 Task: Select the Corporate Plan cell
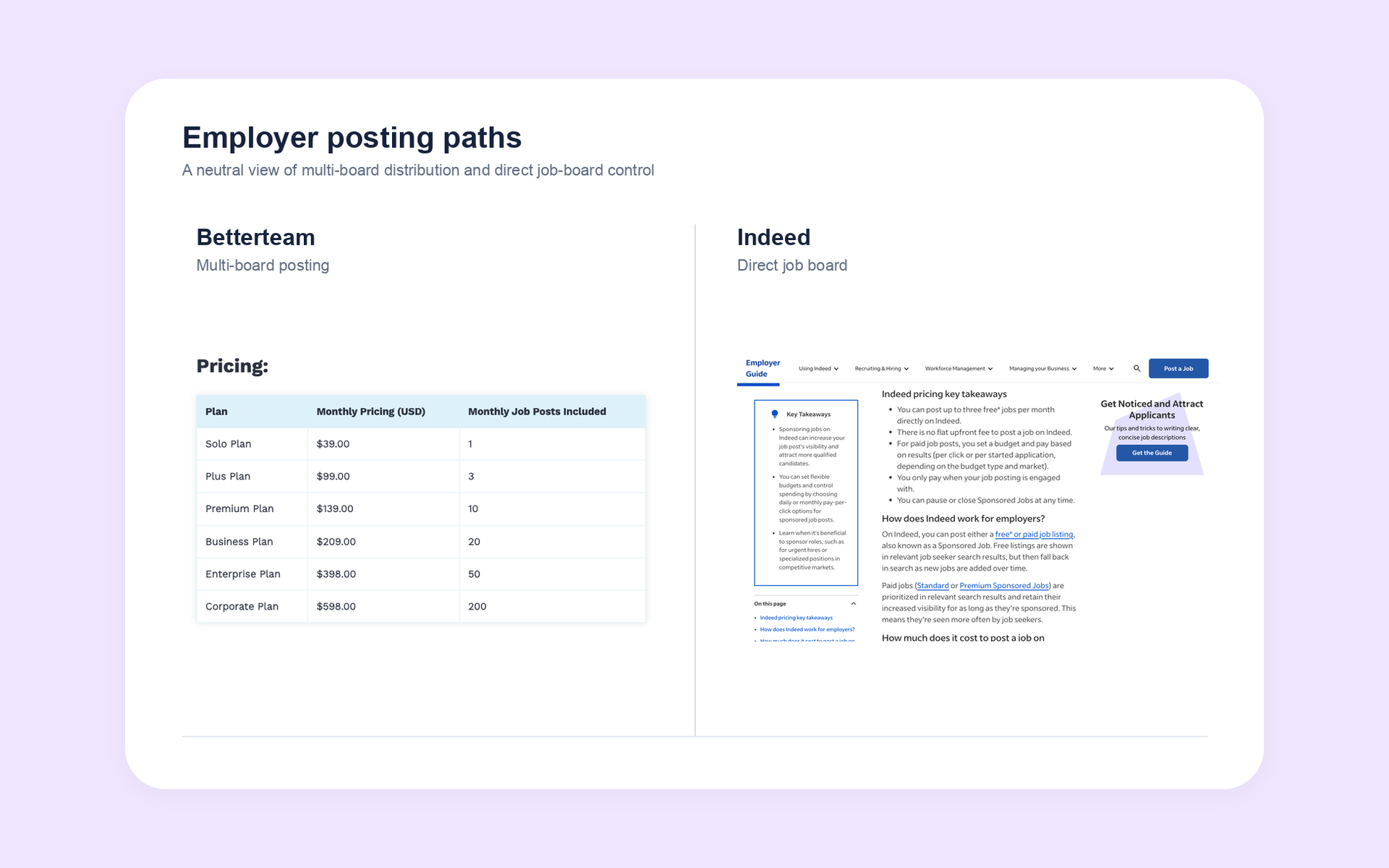click(x=252, y=607)
